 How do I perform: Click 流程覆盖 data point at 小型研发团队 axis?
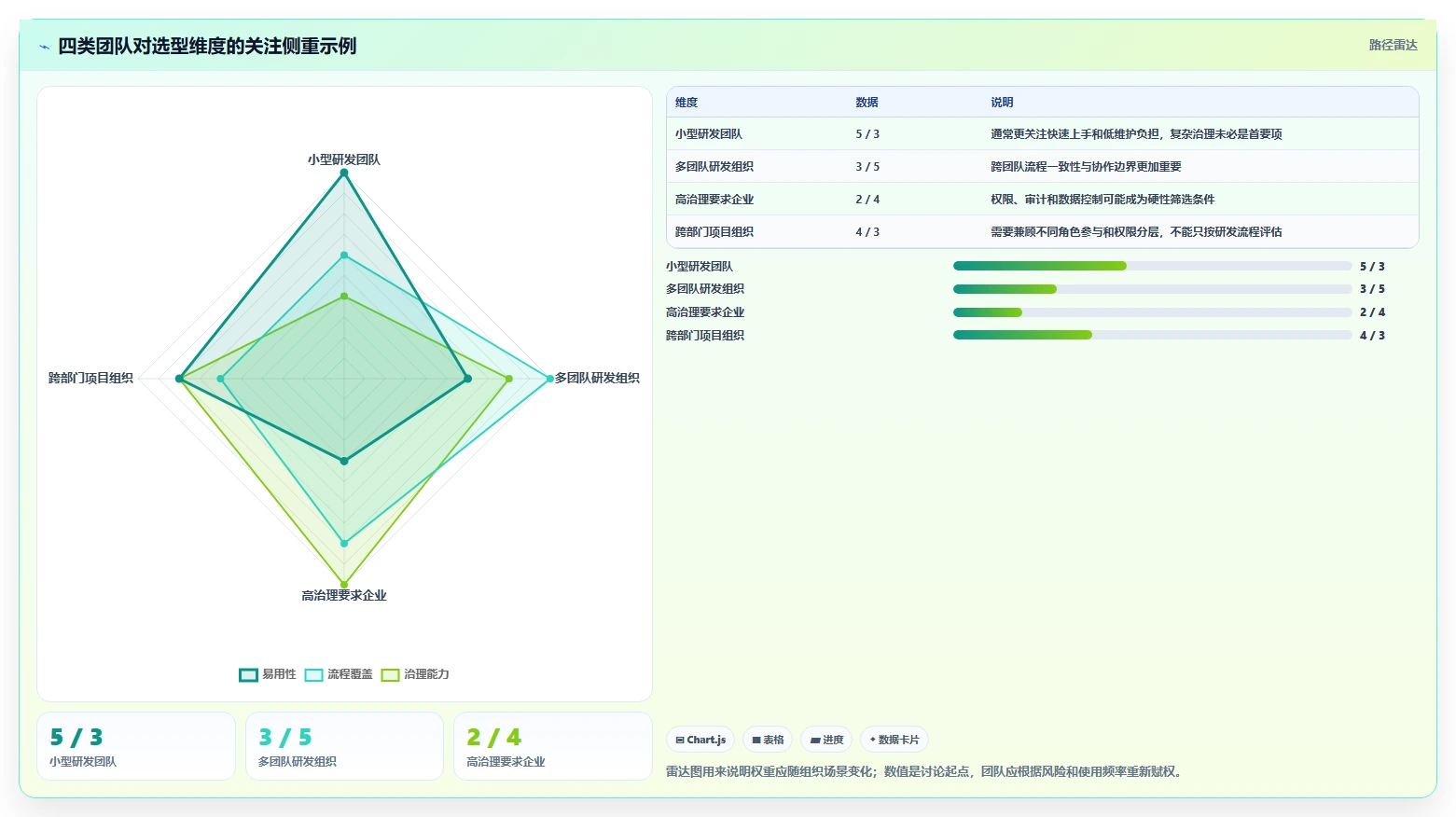(344, 256)
